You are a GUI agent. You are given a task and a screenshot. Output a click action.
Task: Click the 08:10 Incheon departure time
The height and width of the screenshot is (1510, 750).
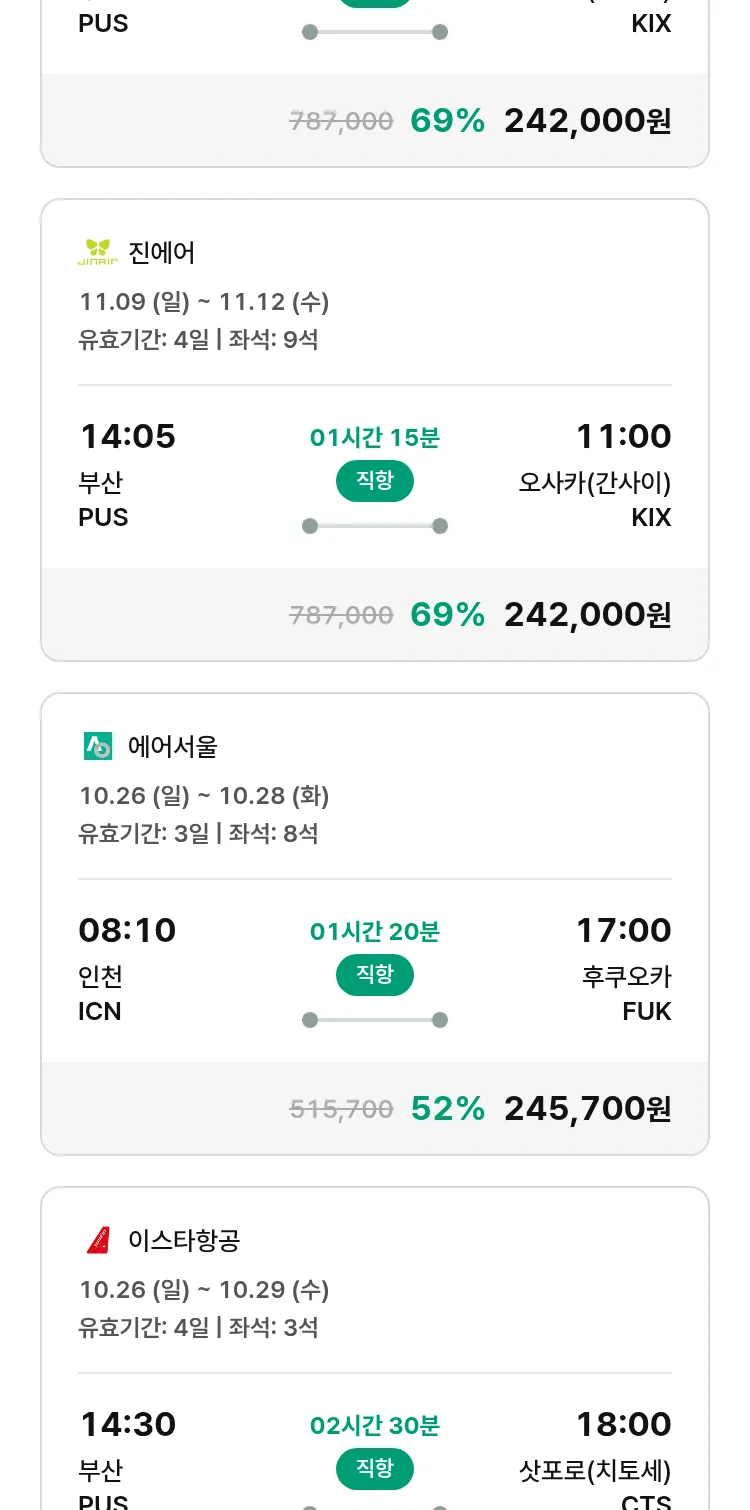pyautogui.click(x=127, y=931)
